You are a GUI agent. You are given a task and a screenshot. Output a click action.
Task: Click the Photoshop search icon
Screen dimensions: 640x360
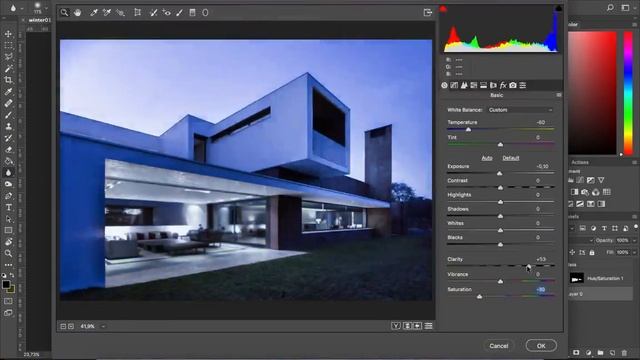610,7
